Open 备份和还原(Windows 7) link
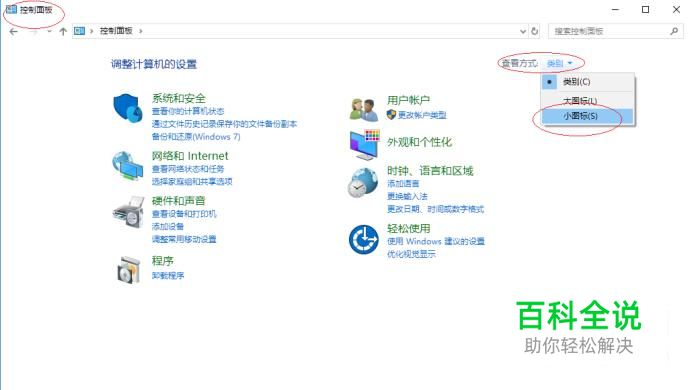 (196, 137)
